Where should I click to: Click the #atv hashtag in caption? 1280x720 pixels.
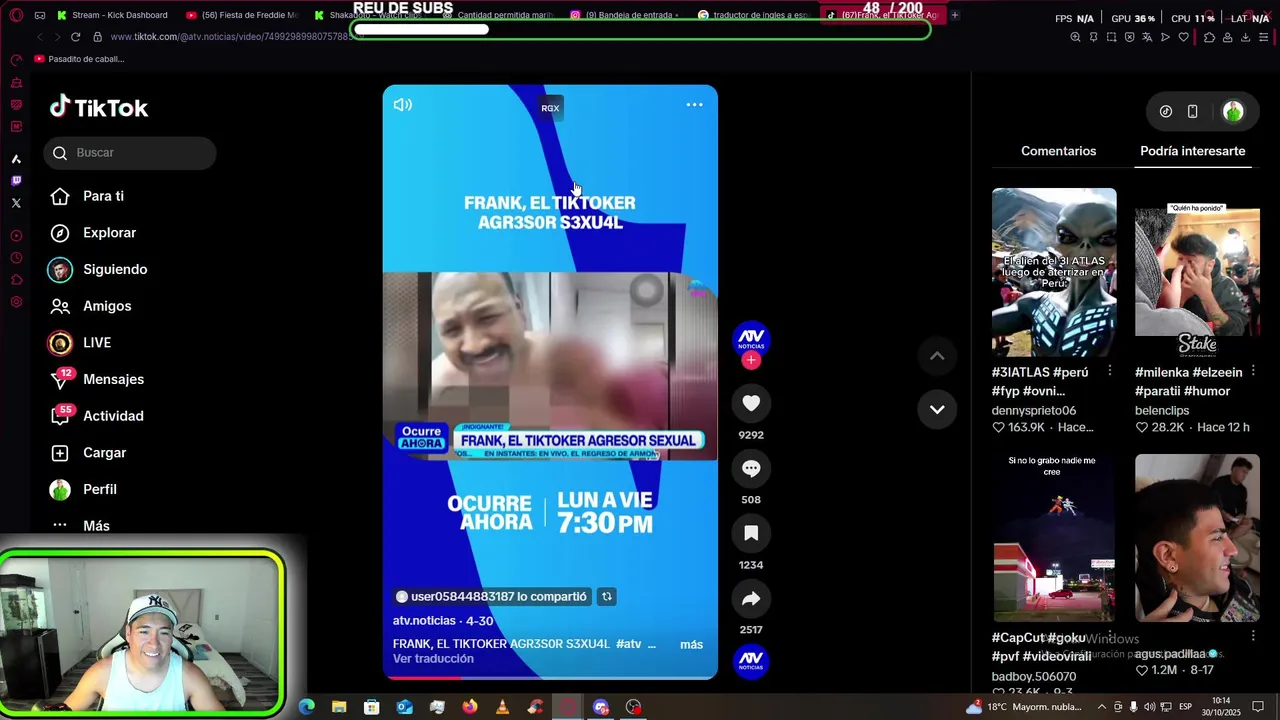[x=629, y=644]
